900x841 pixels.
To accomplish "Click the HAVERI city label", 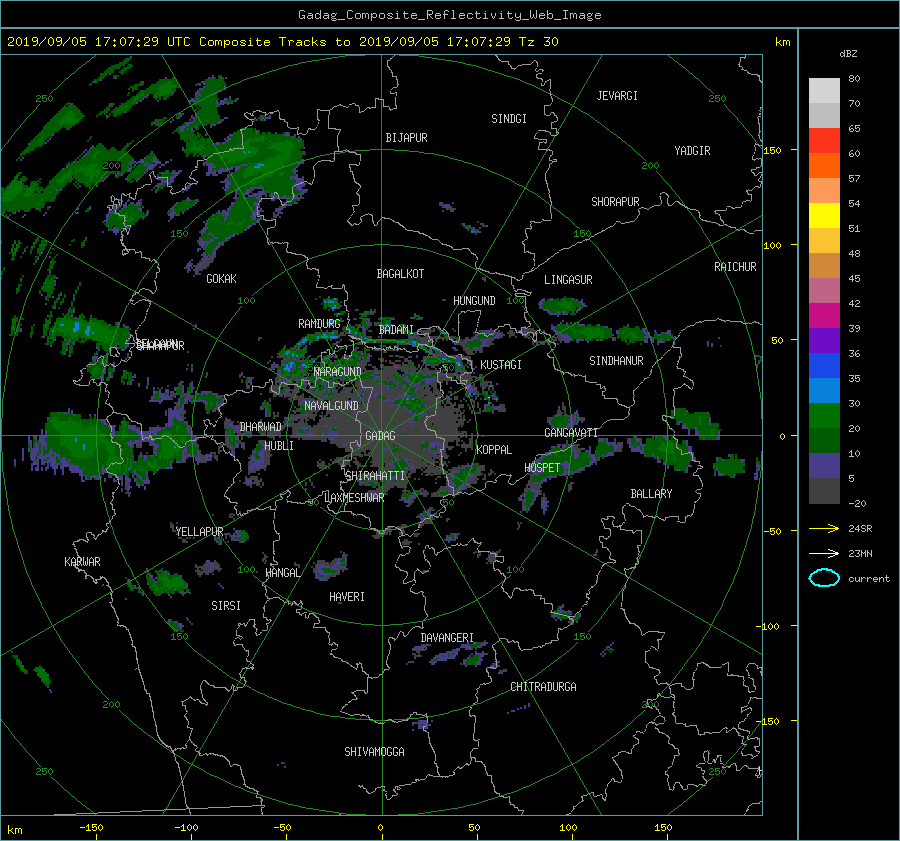I will tap(347, 598).
